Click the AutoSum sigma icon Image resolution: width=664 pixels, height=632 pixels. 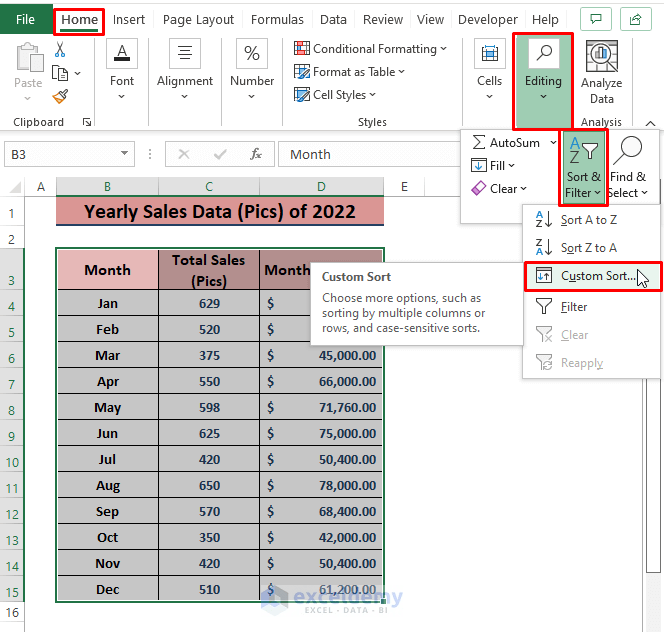[479, 142]
